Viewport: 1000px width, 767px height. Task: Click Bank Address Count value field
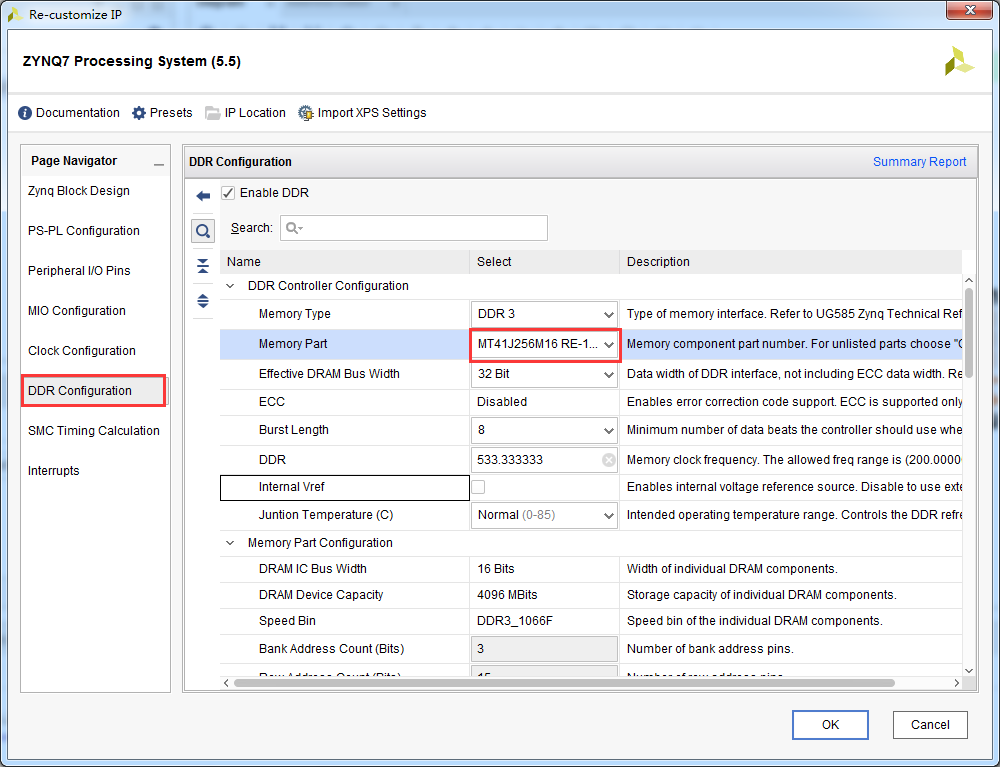pos(544,649)
